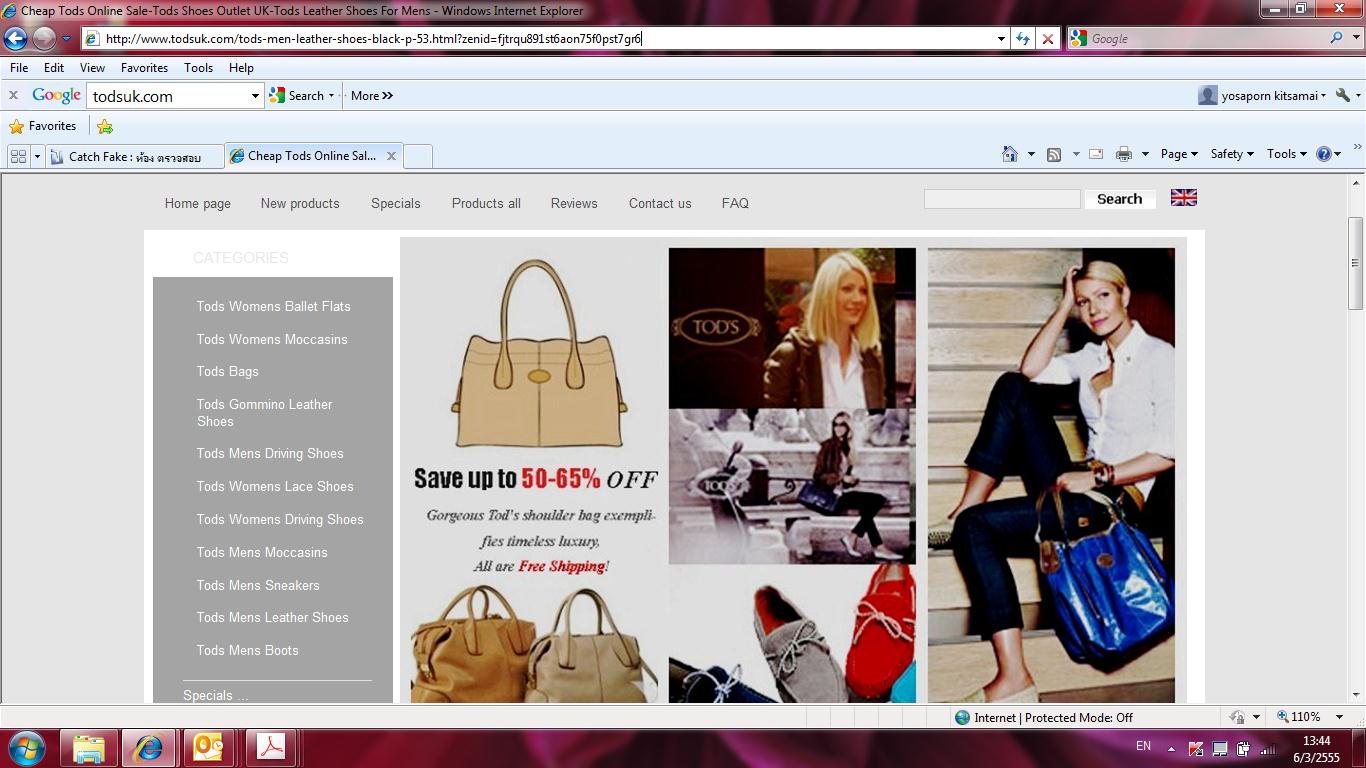Open the Favorites menu in menu bar

144,68
